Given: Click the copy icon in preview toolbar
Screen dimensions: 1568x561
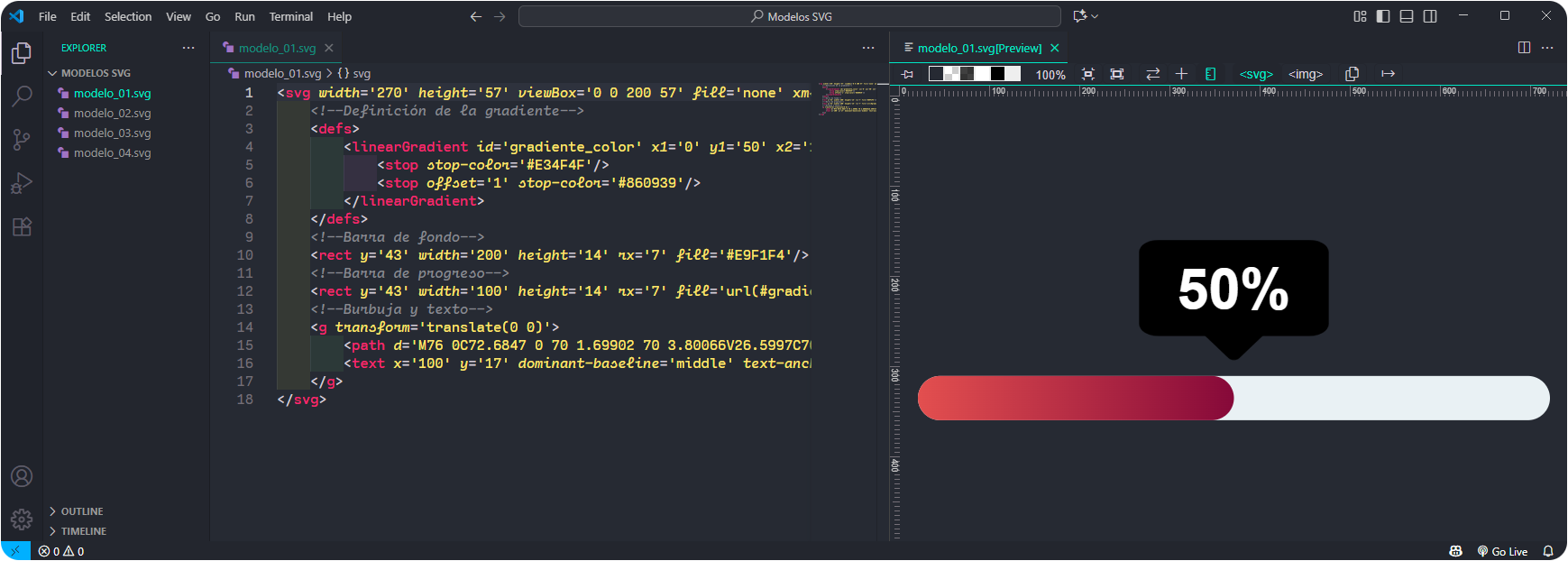Looking at the screenshot, I should tap(1352, 74).
